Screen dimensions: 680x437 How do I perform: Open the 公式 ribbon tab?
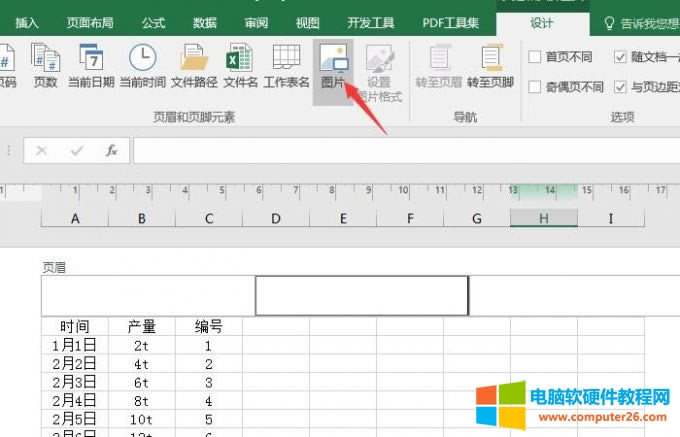(153, 22)
